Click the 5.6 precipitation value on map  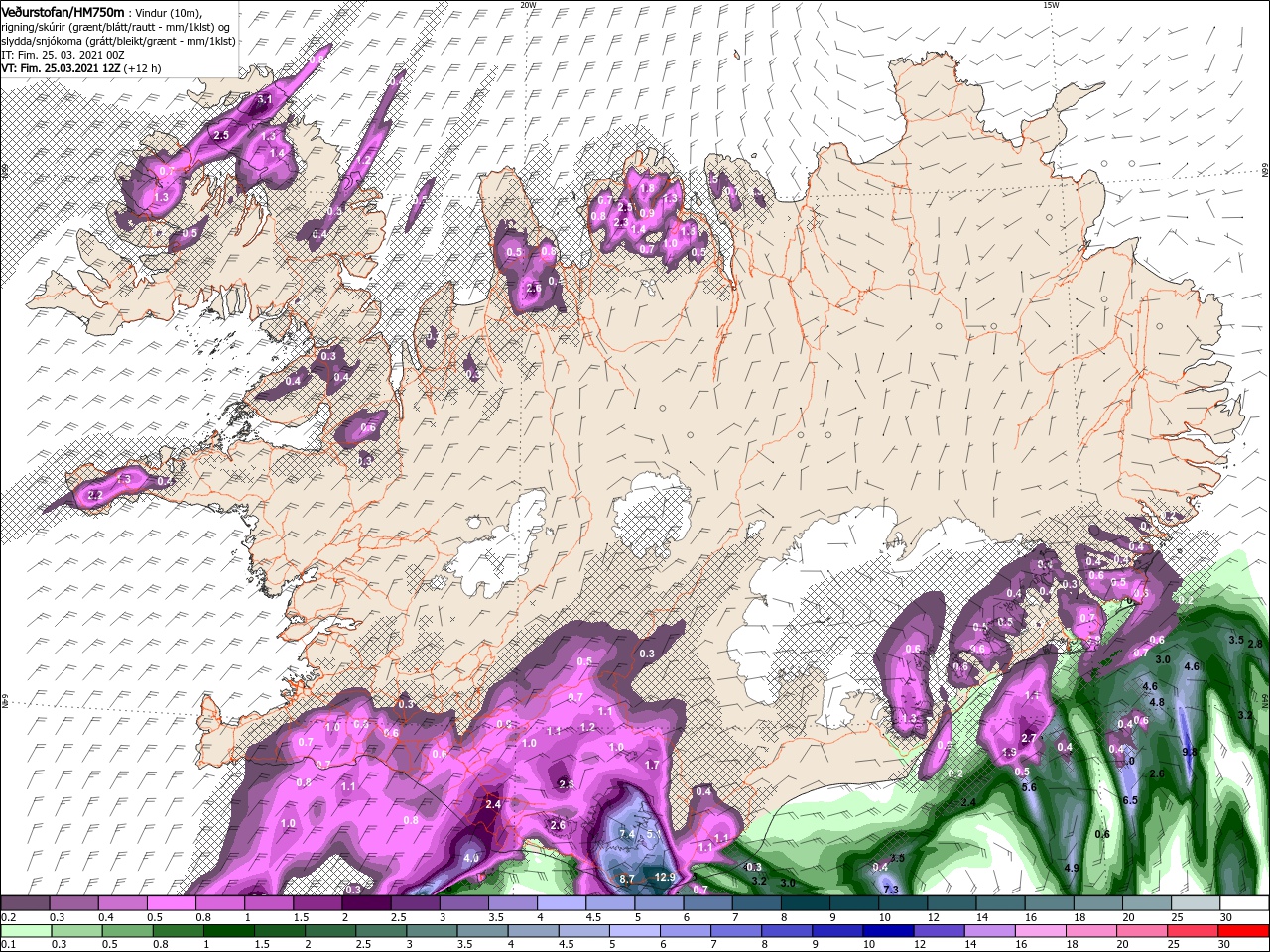tap(1029, 787)
